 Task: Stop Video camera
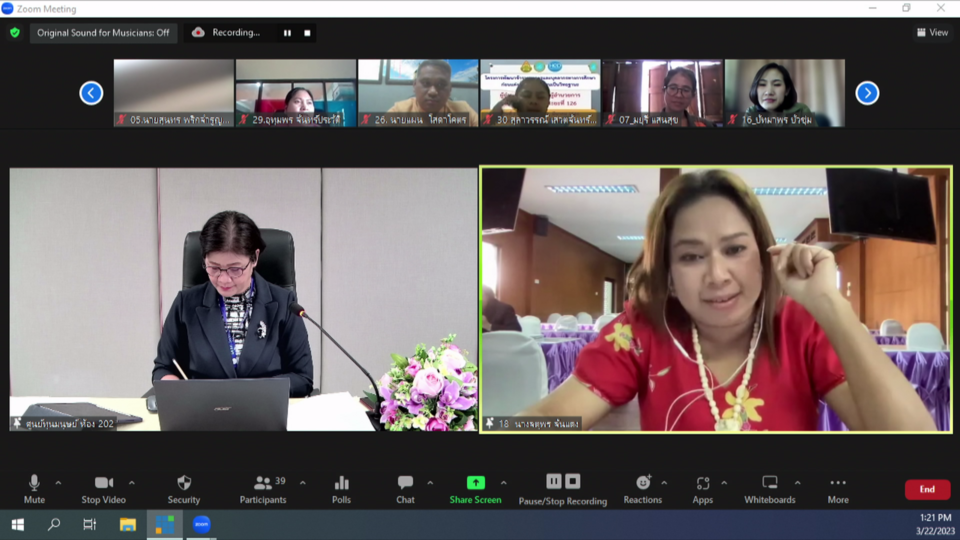[x=104, y=488]
